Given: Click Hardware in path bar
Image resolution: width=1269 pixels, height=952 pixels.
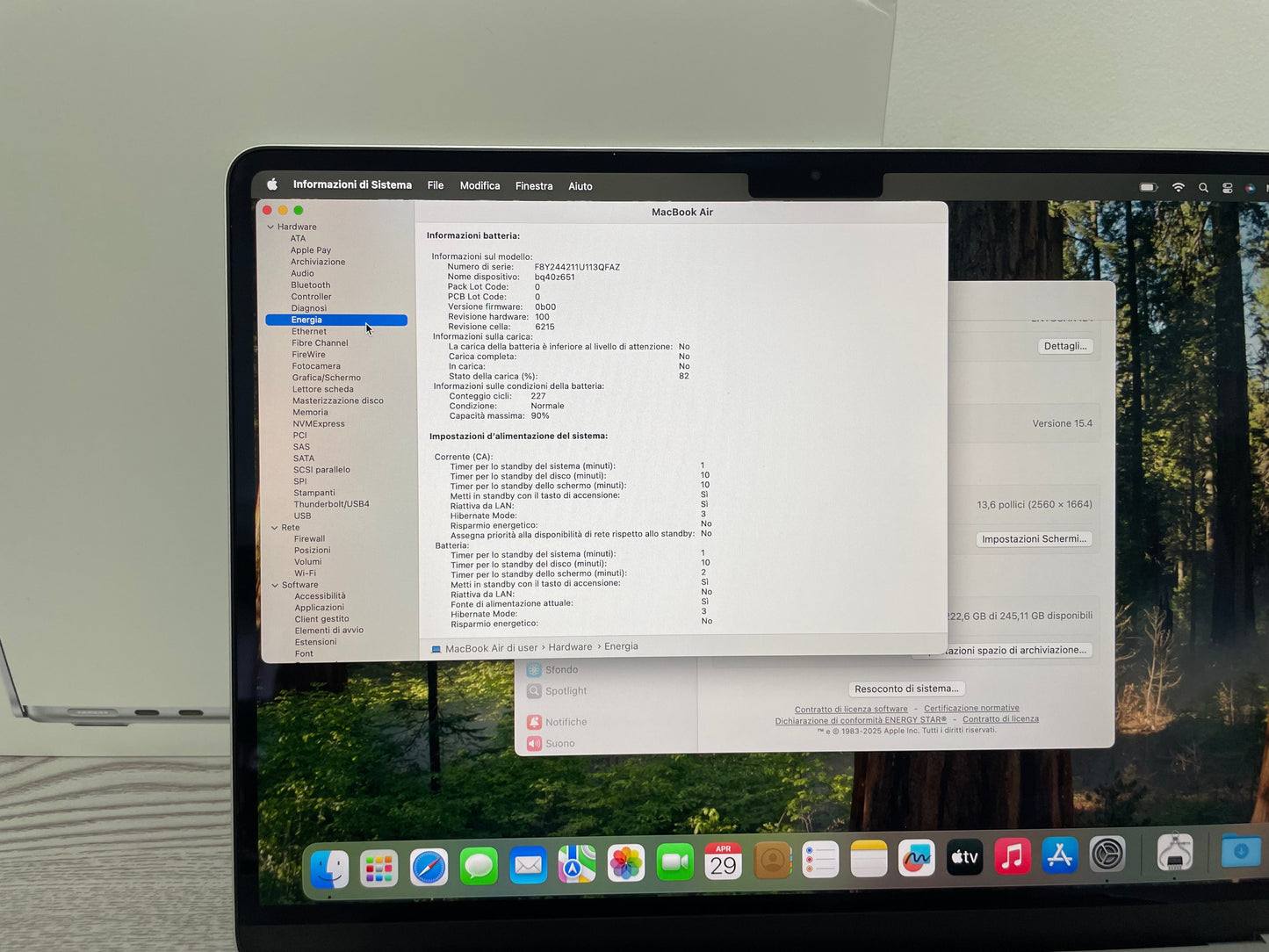Looking at the screenshot, I should tap(570, 647).
